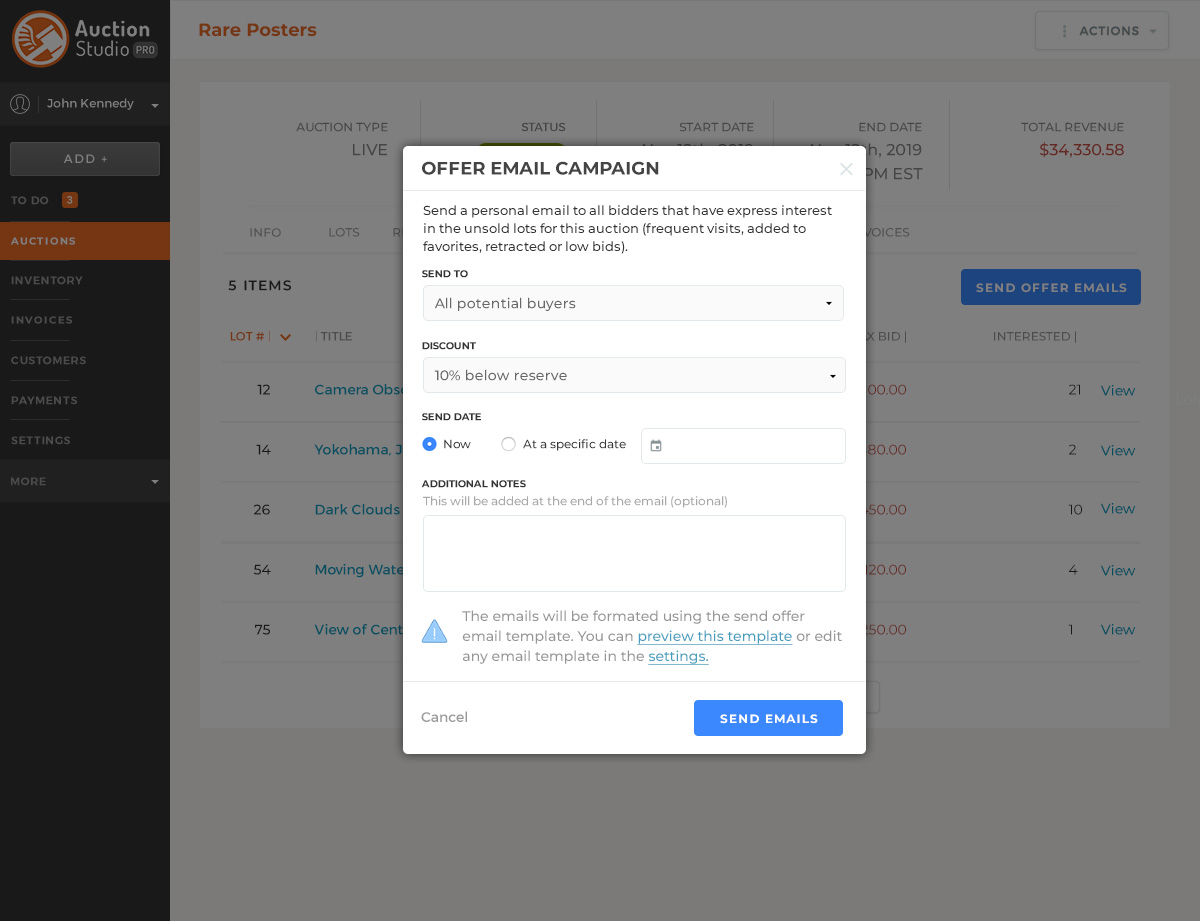This screenshot has width=1200, height=921.
Task: Click the Actions three-dot icon
Action: 1064,31
